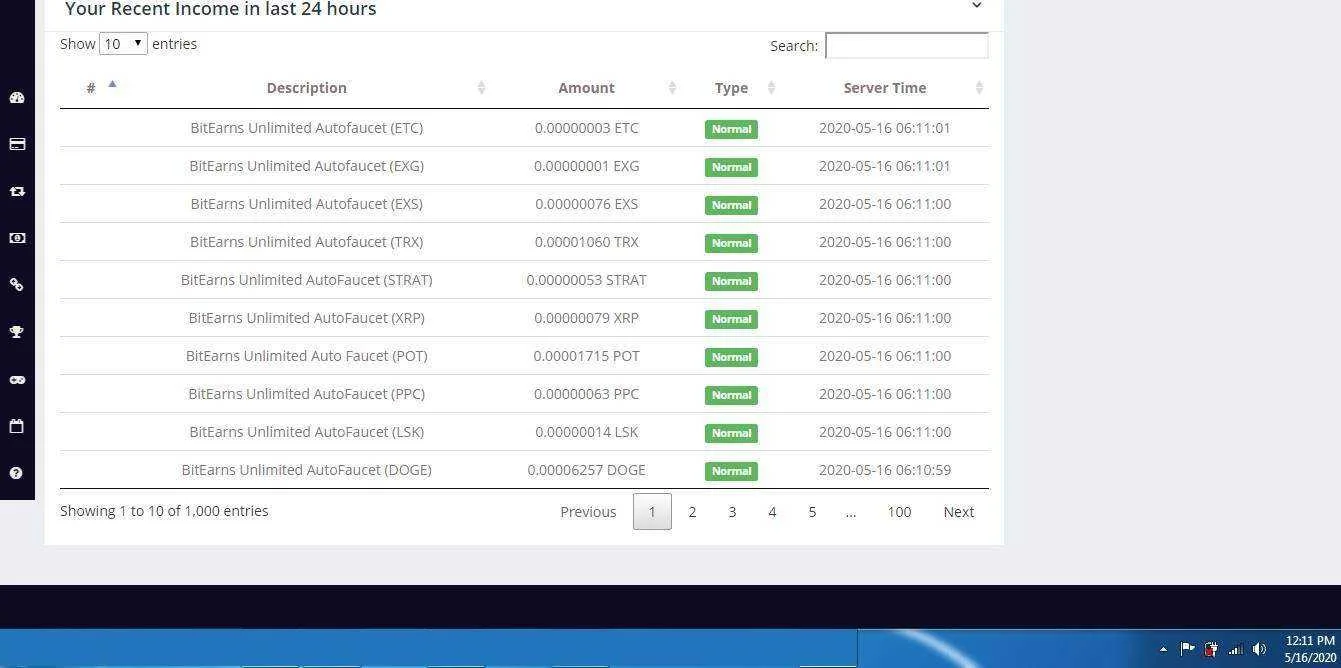Screen dimensions: 1341x668
Task: Open the gamepad icon in sidebar
Action: pos(17,380)
